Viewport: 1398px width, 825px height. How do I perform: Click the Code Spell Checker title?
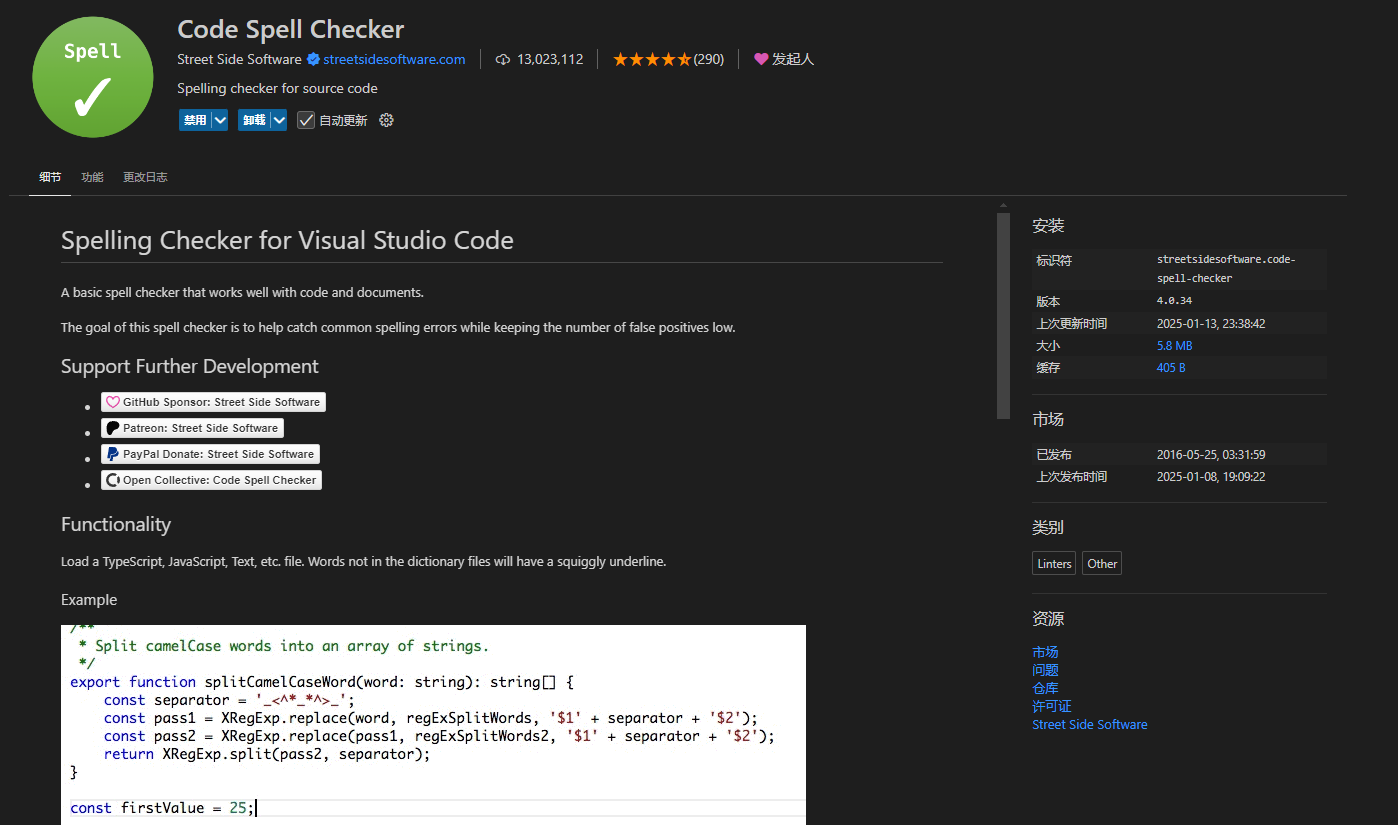click(291, 29)
